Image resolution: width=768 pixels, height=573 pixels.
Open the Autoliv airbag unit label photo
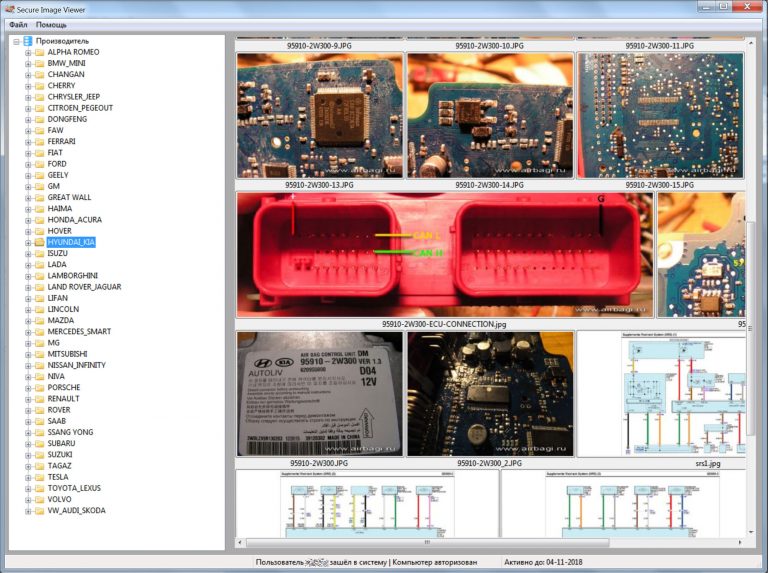(319, 393)
